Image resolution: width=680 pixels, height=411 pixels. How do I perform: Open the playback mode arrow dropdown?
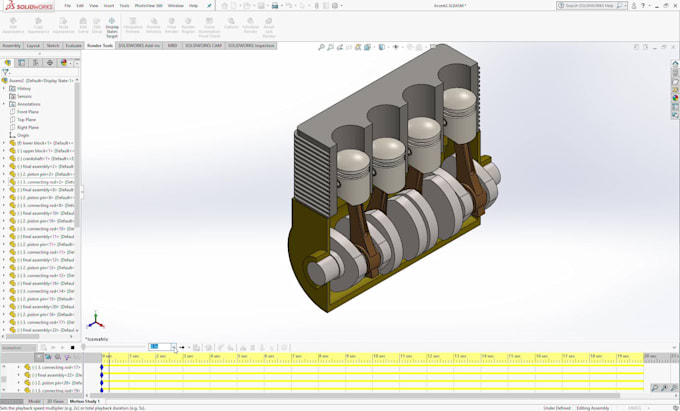[189, 347]
